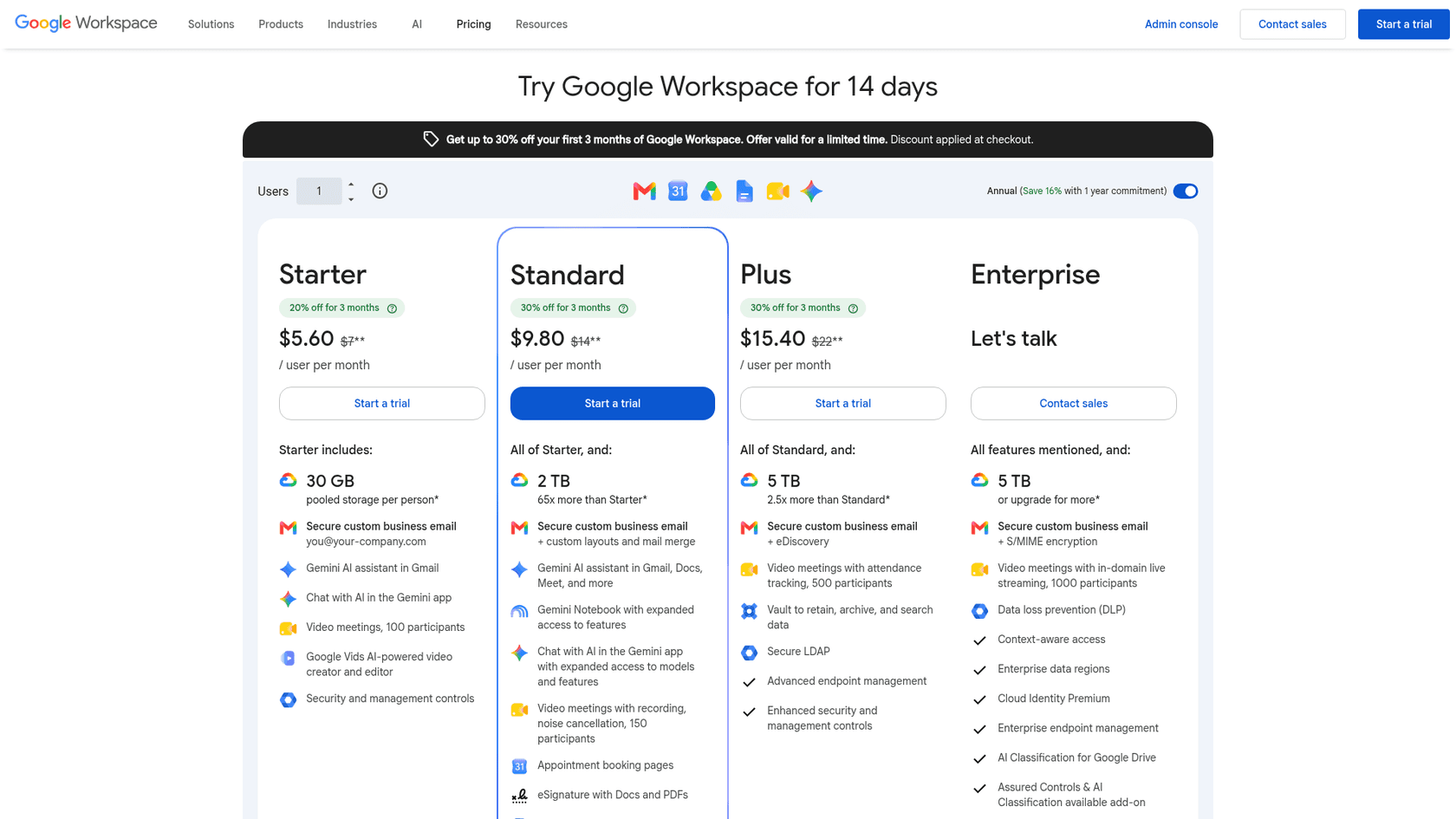Click the Users number input field
Viewport: 1456px width, 819px height.
click(x=319, y=191)
